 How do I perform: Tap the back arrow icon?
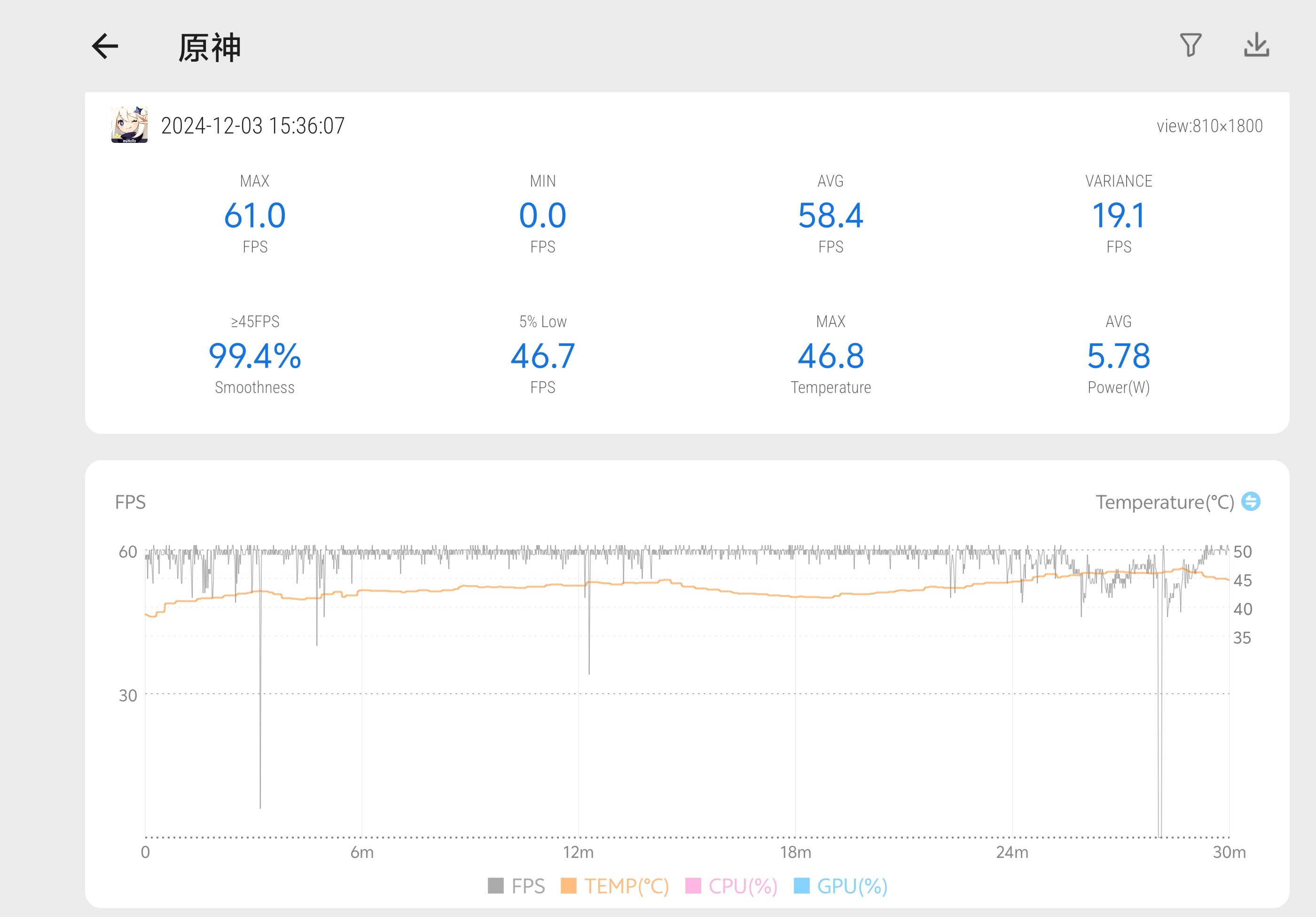(105, 47)
